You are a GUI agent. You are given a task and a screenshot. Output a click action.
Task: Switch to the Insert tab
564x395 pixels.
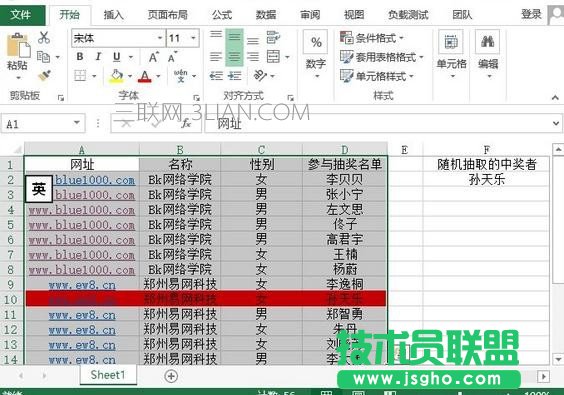click(x=114, y=15)
